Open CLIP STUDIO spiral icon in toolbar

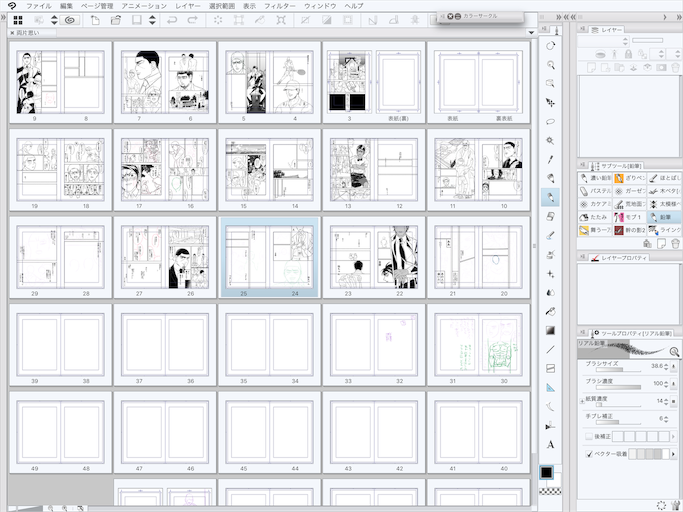pos(70,20)
